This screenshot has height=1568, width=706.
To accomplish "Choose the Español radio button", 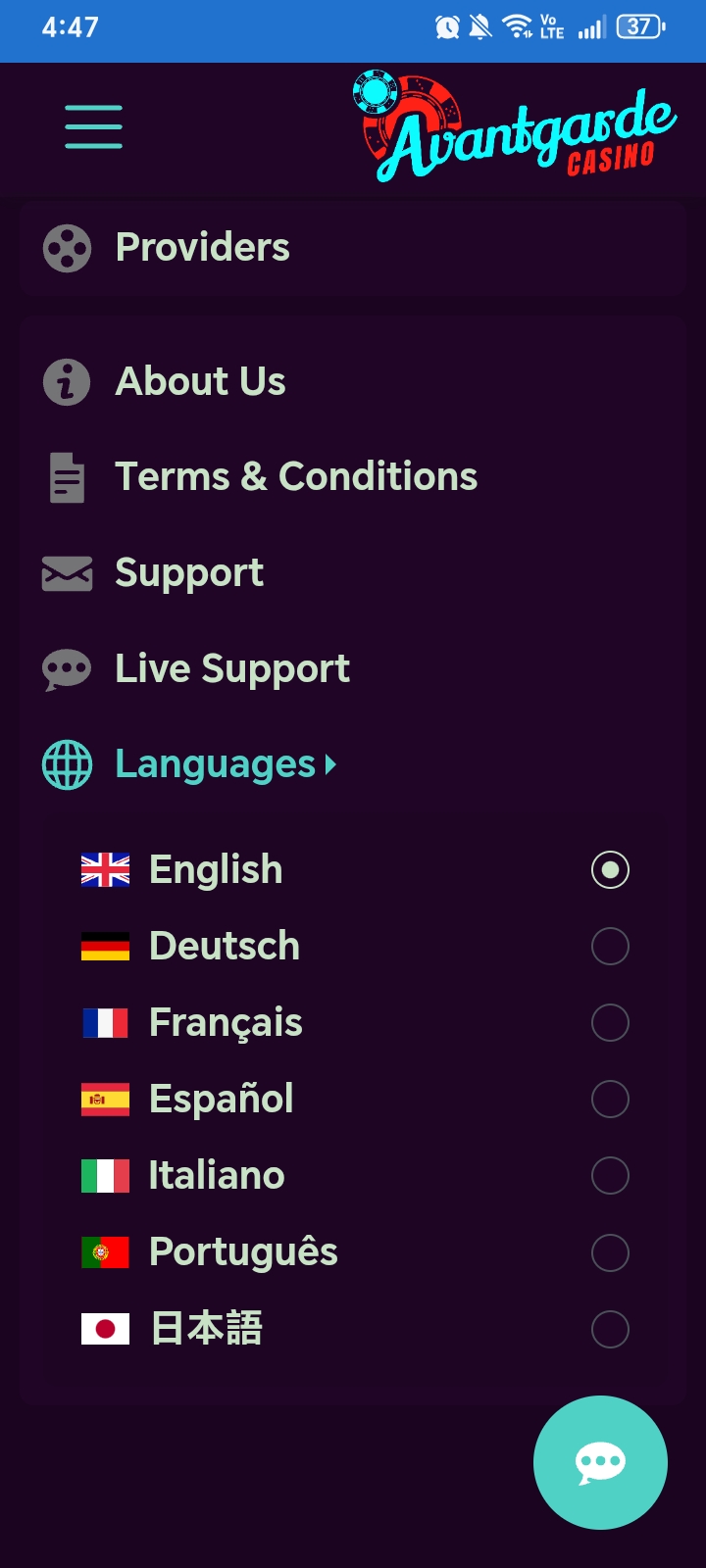I will point(610,1100).
